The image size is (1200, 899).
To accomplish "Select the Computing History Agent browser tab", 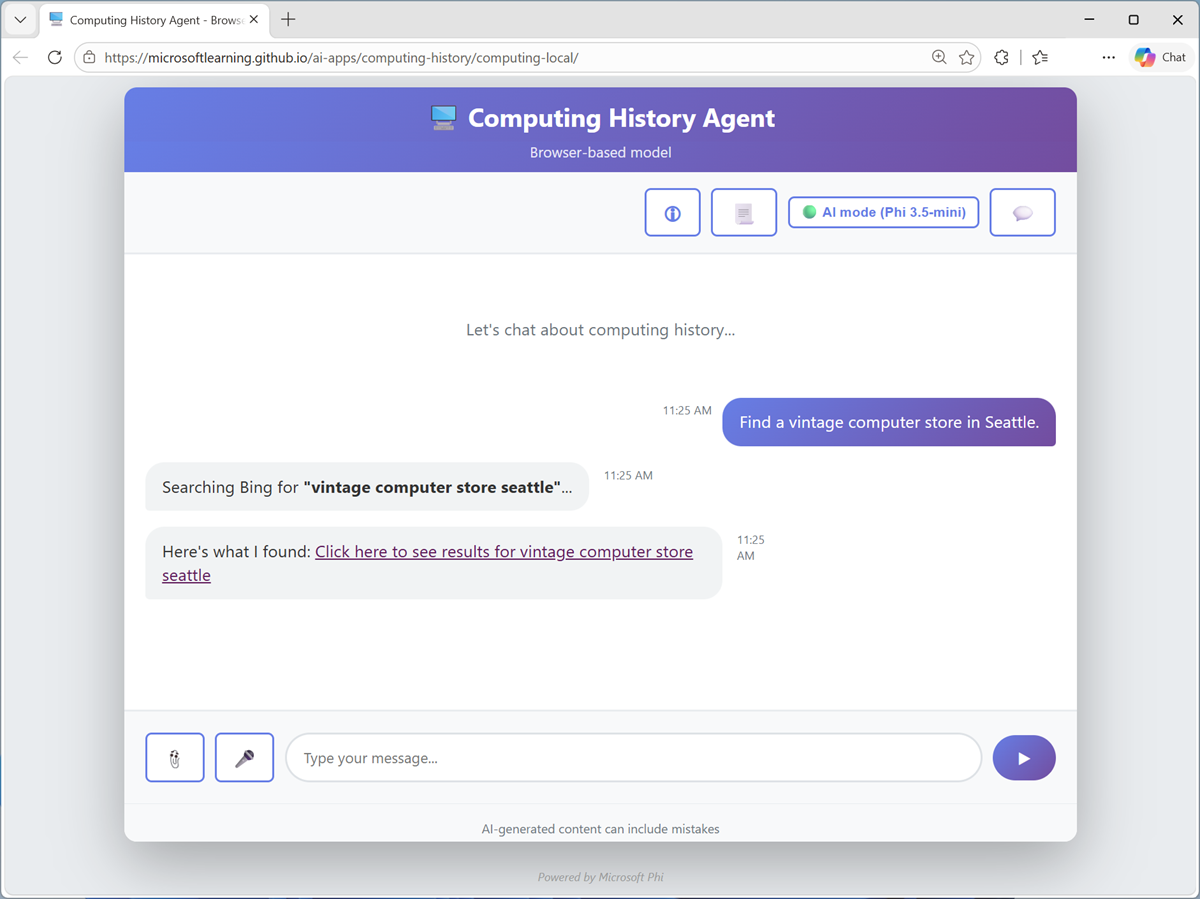I will 155,20.
